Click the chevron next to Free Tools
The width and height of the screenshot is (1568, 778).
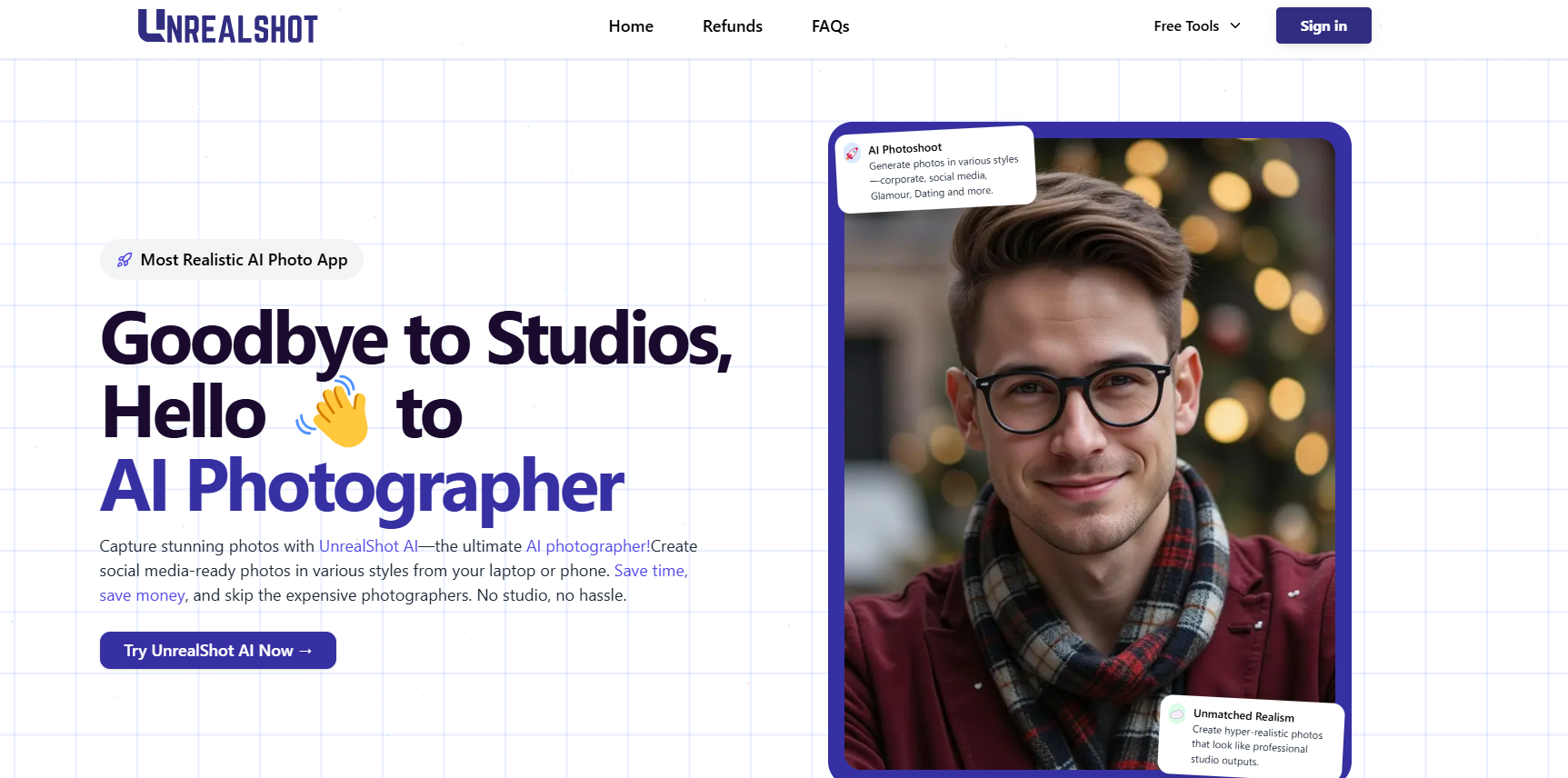(1235, 26)
